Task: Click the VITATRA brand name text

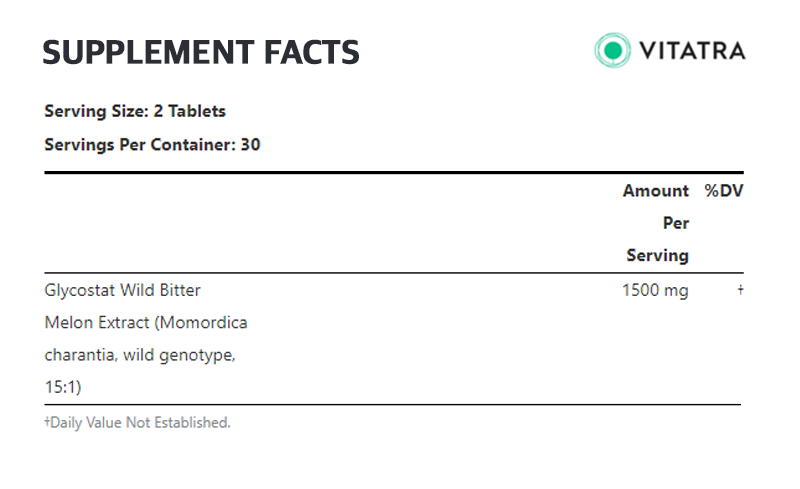Action: 692,51
